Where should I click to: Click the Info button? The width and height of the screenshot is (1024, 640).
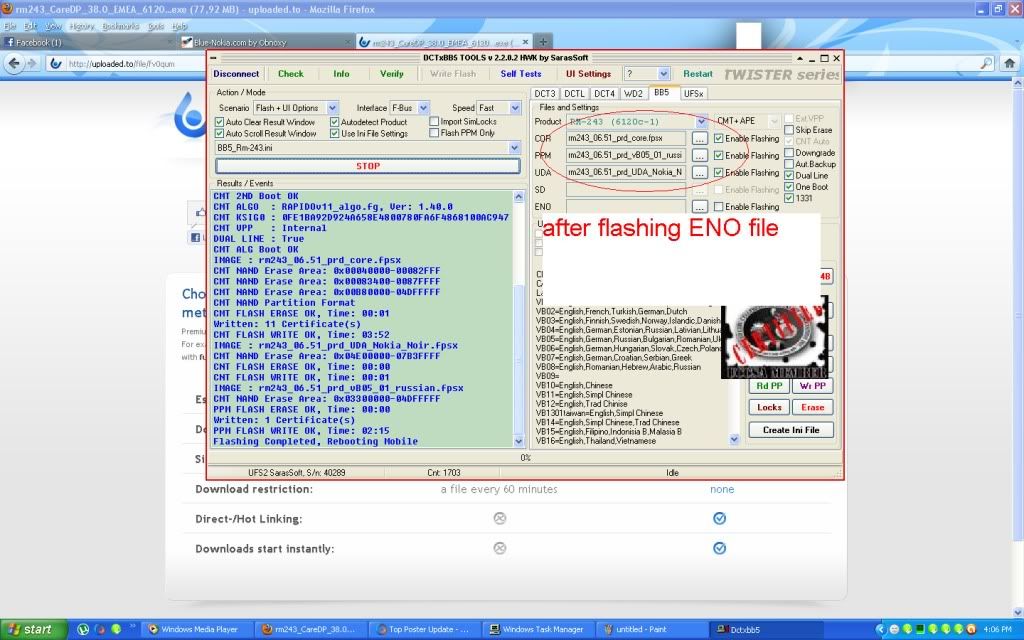pos(341,74)
